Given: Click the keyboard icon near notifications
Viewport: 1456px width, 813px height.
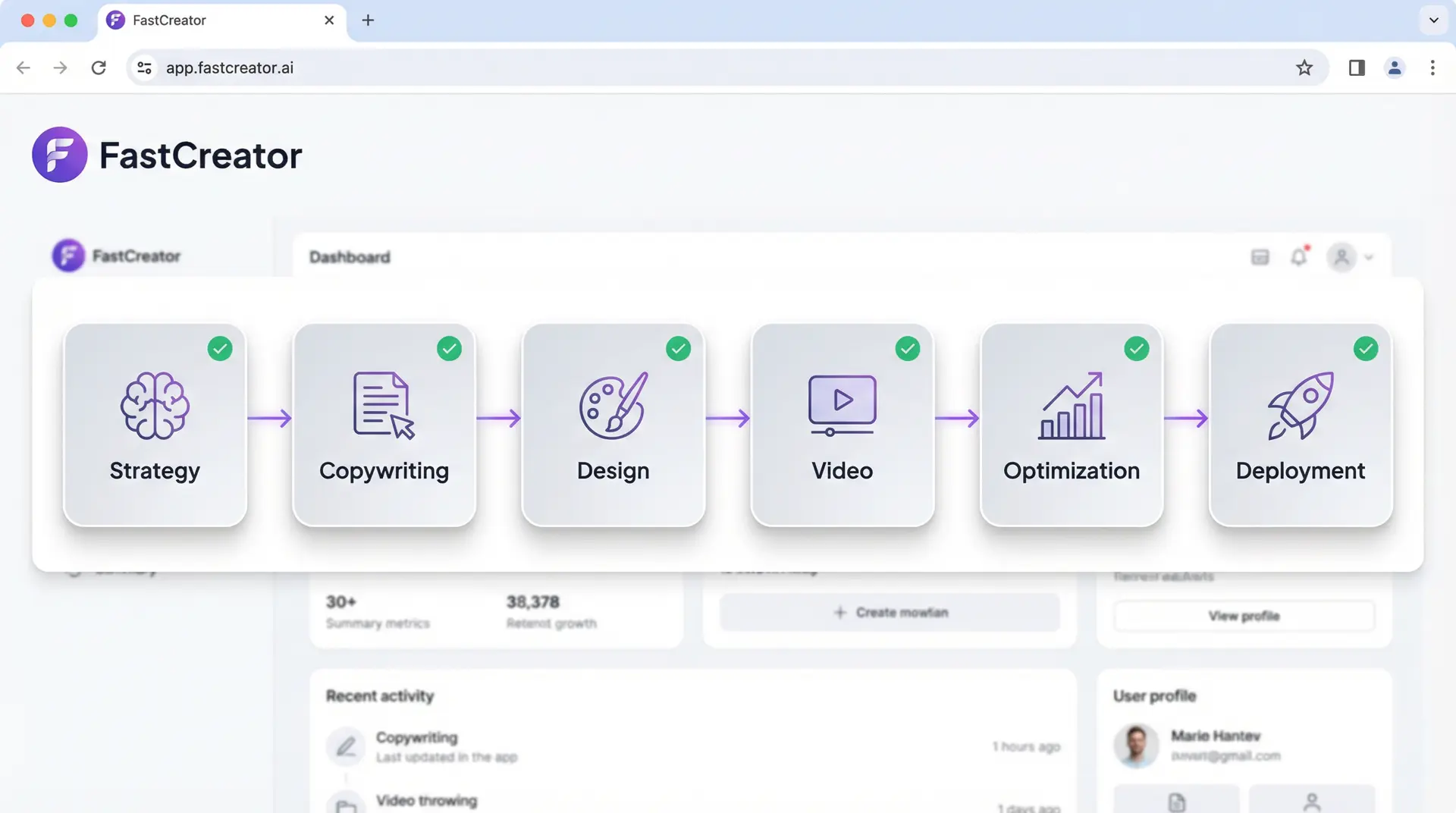Looking at the screenshot, I should point(1260,257).
